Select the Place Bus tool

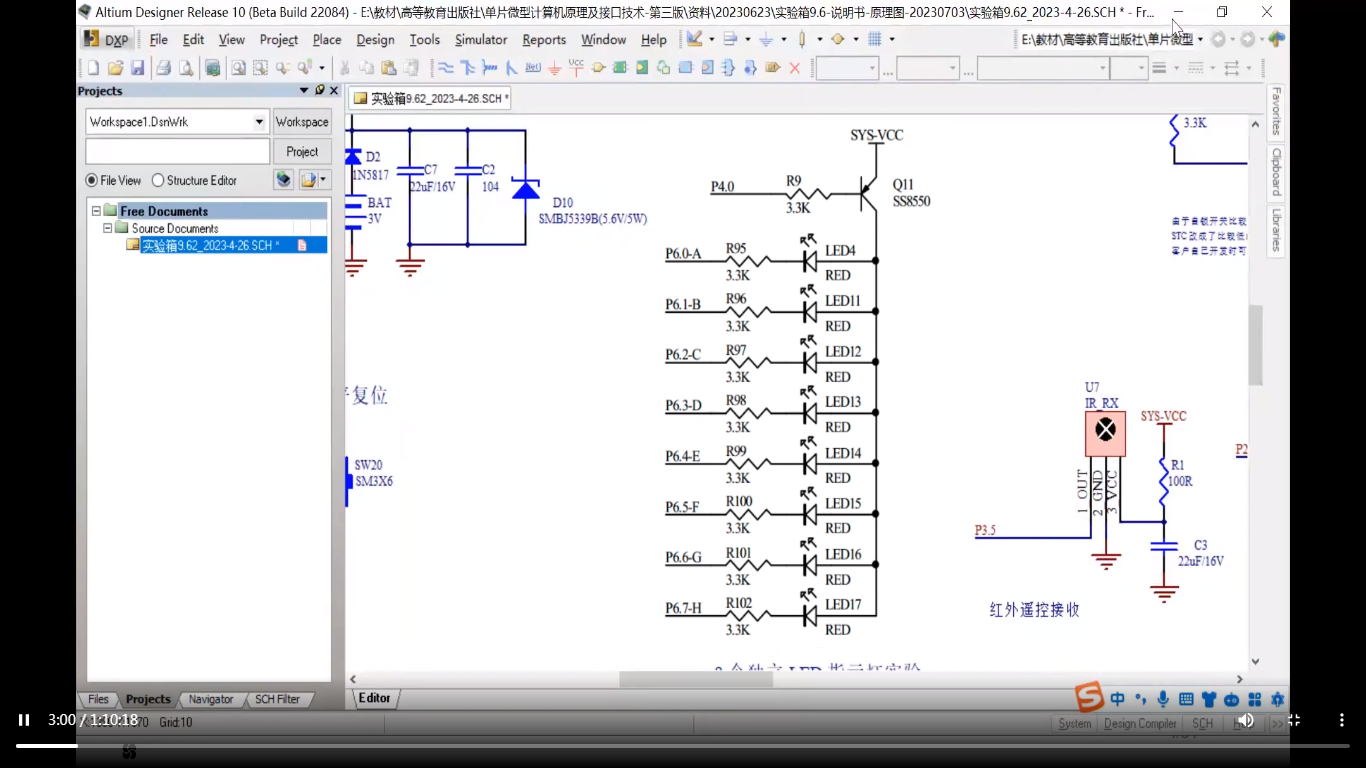click(467, 68)
